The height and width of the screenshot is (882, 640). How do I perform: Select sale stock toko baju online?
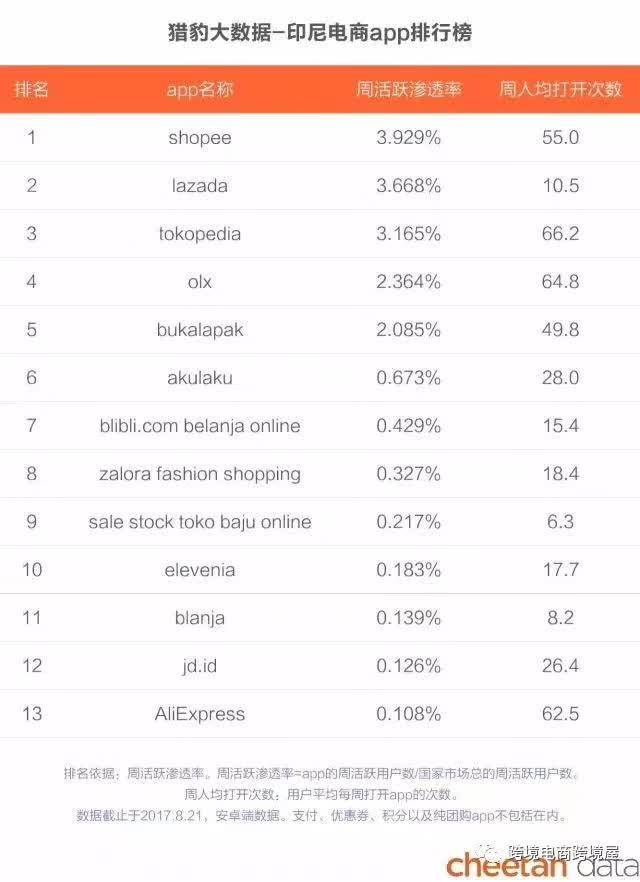[200, 522]
